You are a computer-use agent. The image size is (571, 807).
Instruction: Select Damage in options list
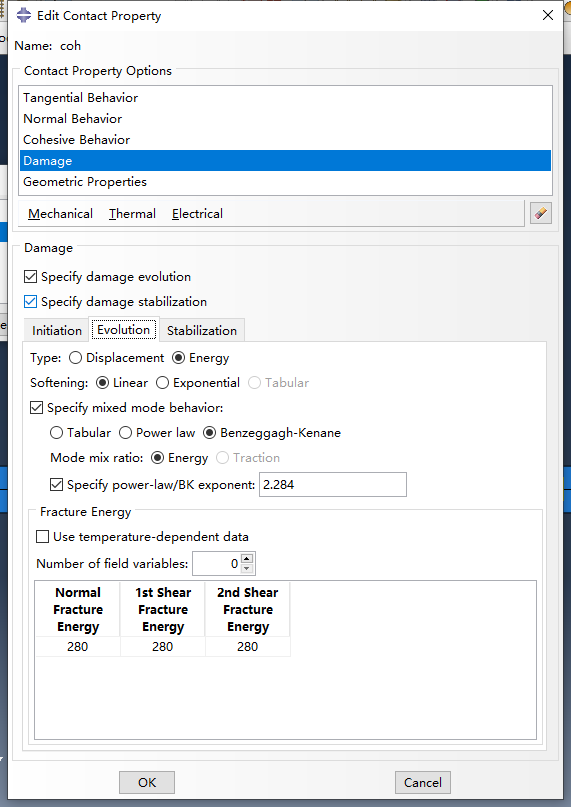click(285, 161)
